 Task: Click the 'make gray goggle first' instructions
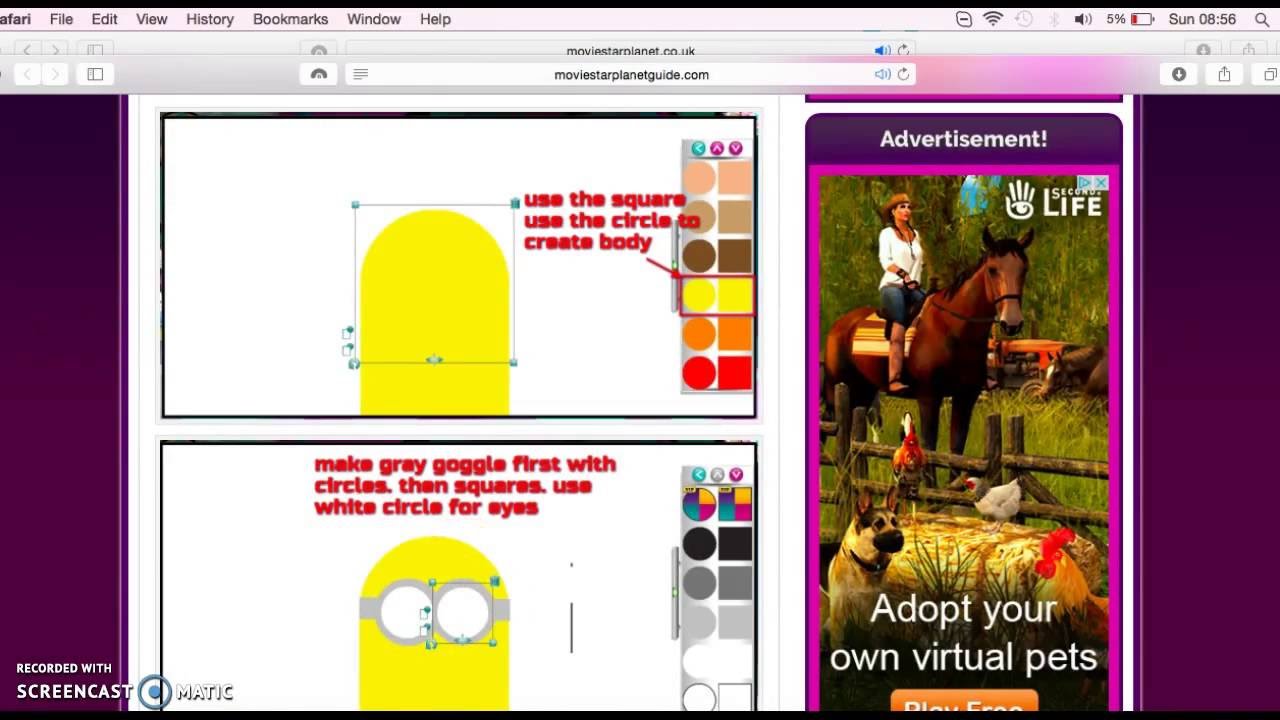[465, 486]
